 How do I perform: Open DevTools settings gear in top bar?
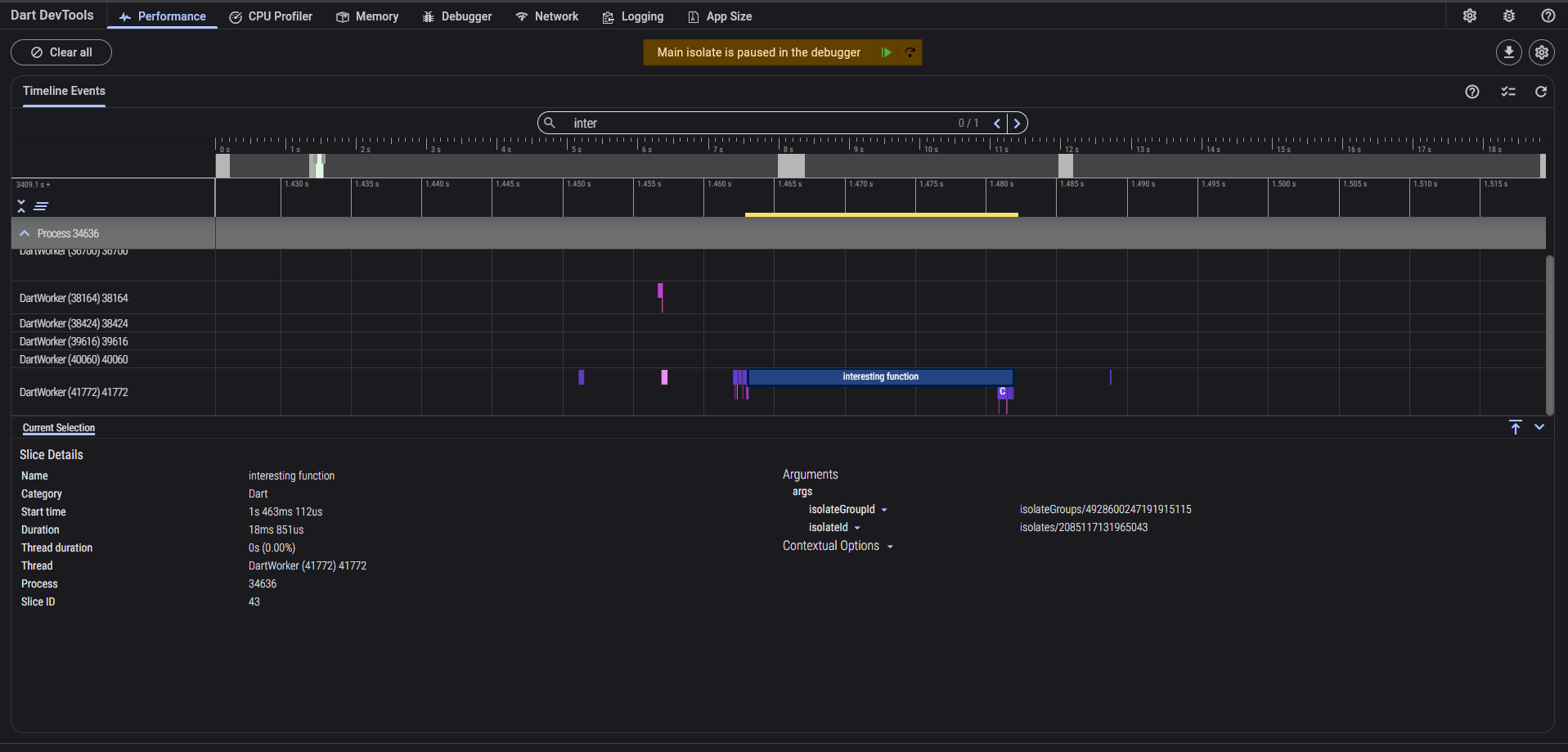coord(1470,16)
